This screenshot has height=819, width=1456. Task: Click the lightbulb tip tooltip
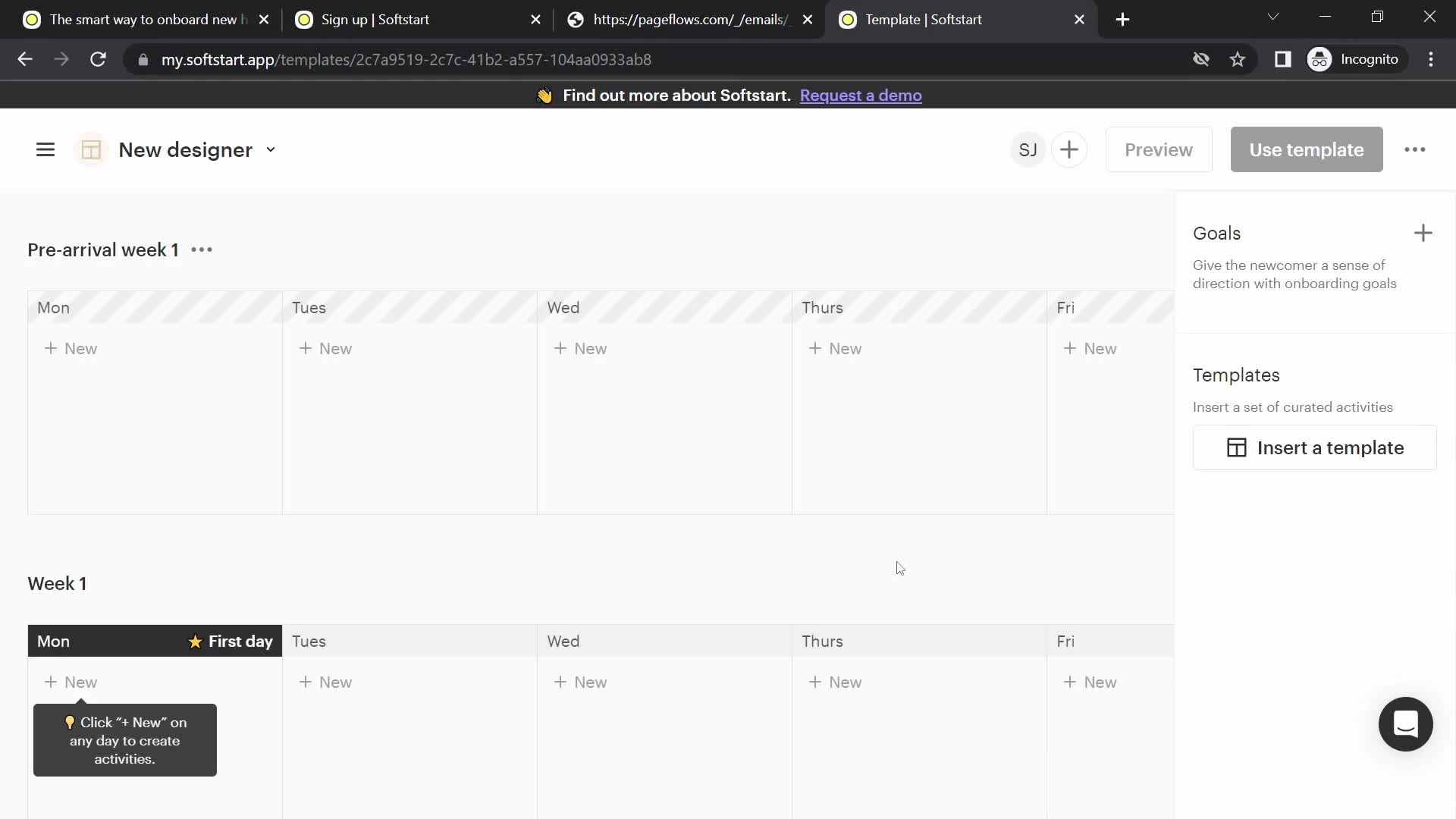125,740
